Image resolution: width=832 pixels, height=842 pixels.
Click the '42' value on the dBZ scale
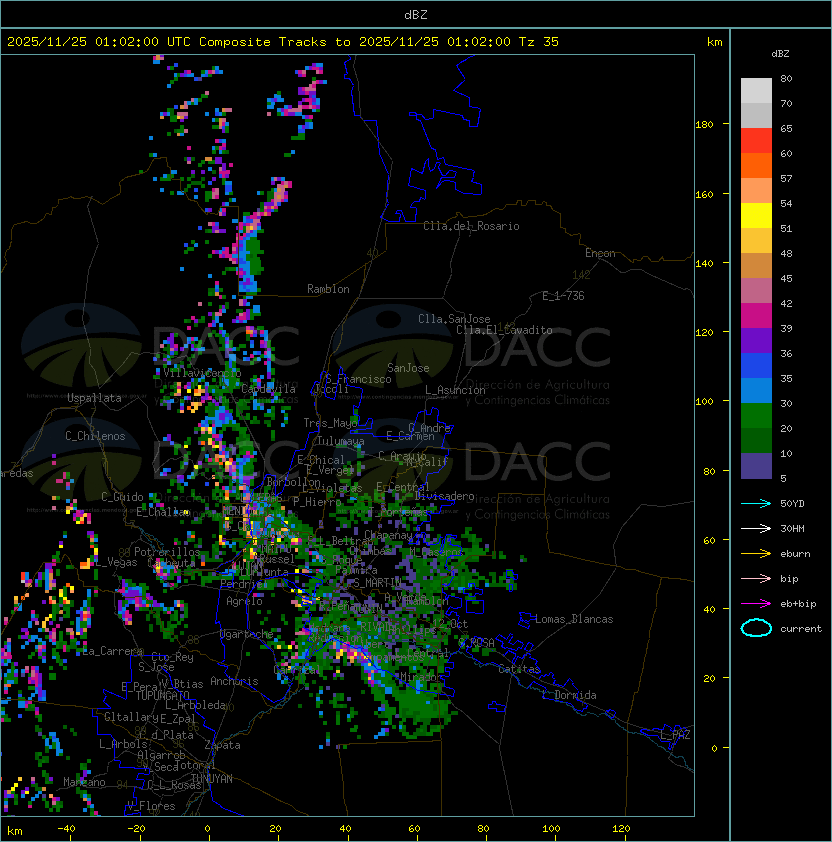point(786,303)
